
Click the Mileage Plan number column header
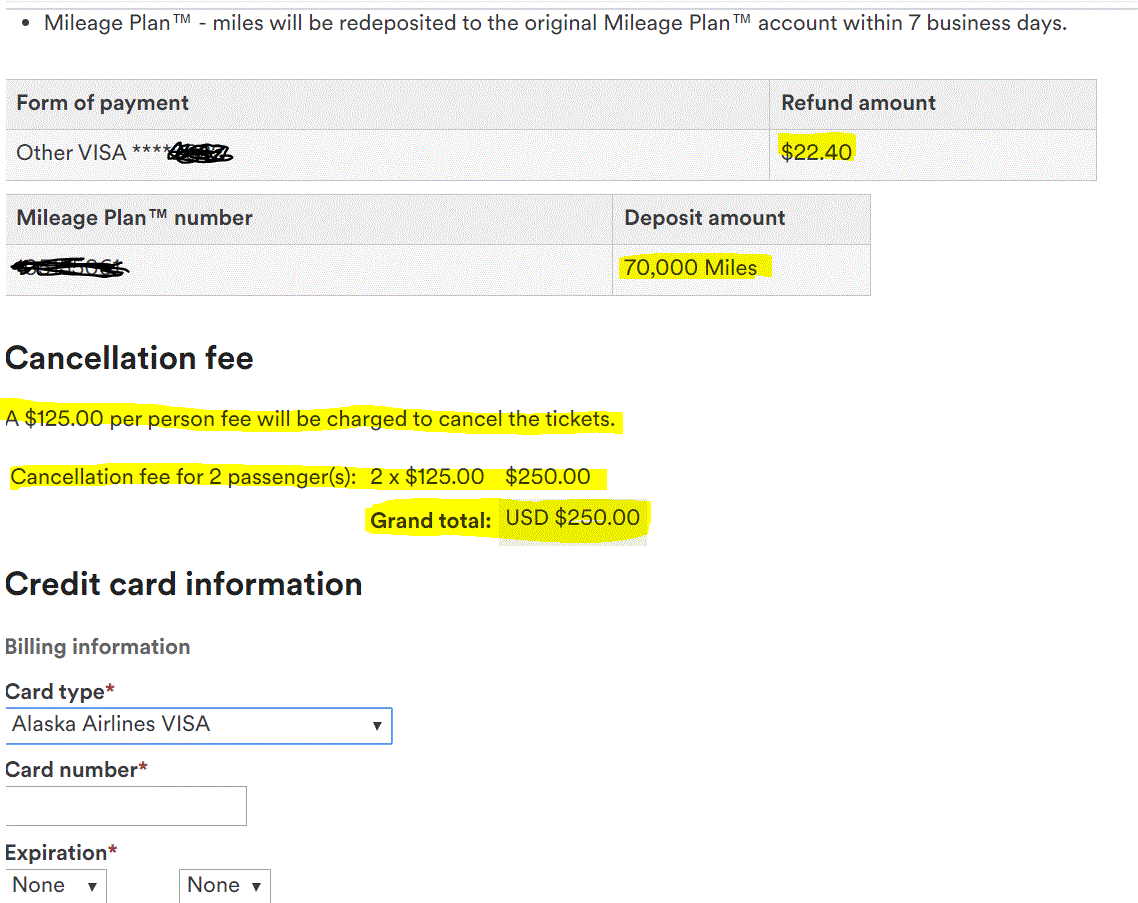134,218
